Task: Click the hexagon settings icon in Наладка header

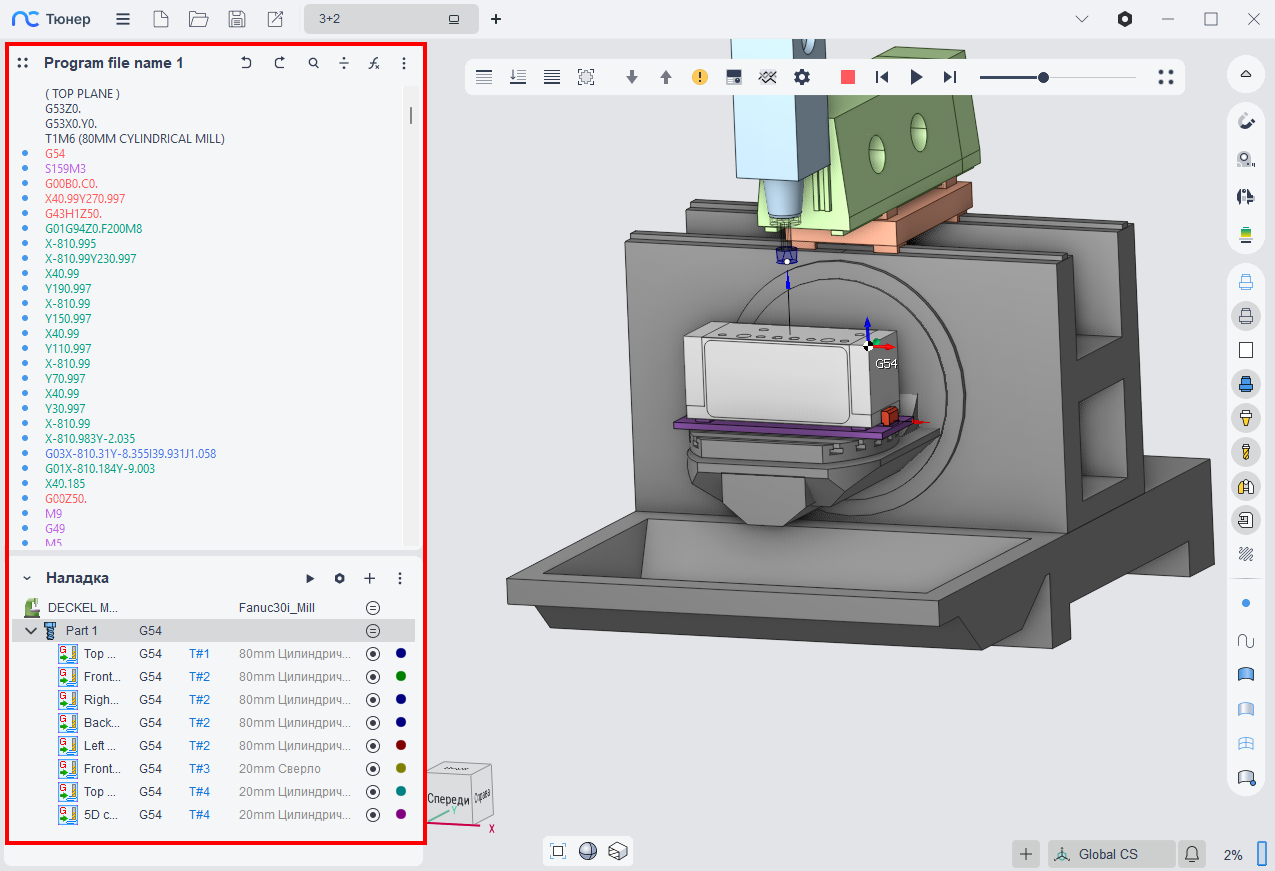Action: (x=340, y=578)
